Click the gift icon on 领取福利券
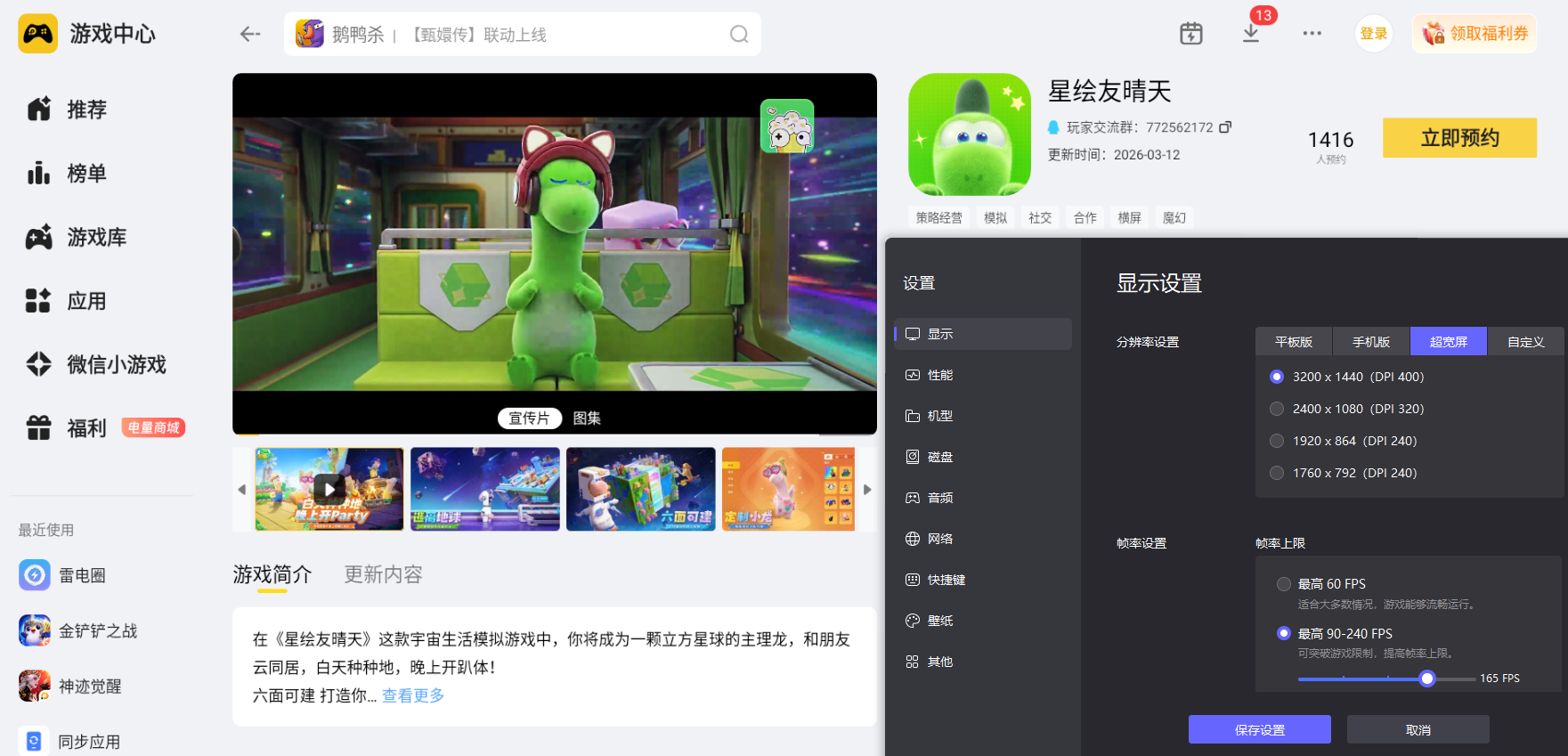This screenshot has width=1568, height=756. coord(1434,34)
